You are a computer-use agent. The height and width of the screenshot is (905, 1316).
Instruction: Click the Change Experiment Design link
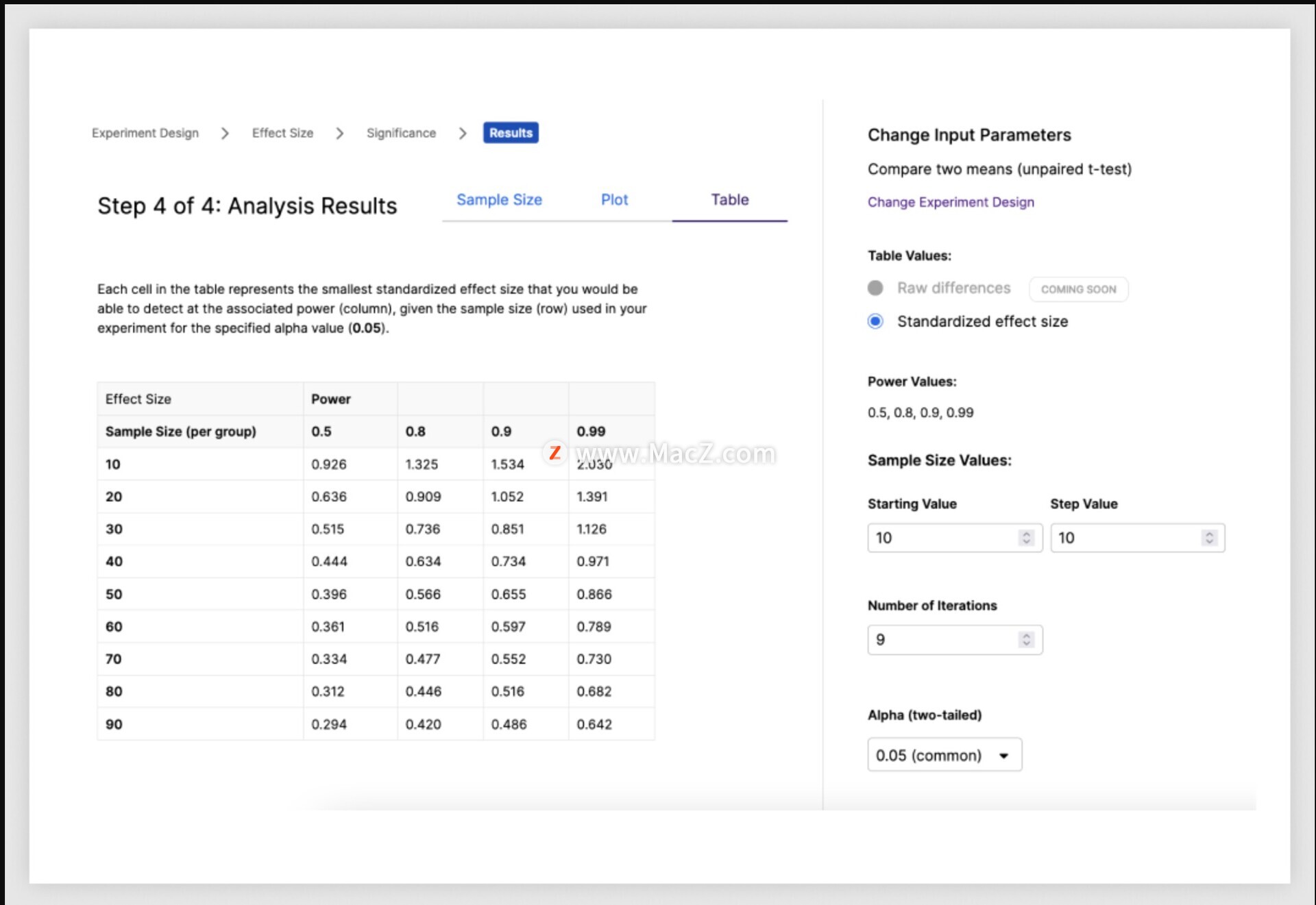click(951, 202)
